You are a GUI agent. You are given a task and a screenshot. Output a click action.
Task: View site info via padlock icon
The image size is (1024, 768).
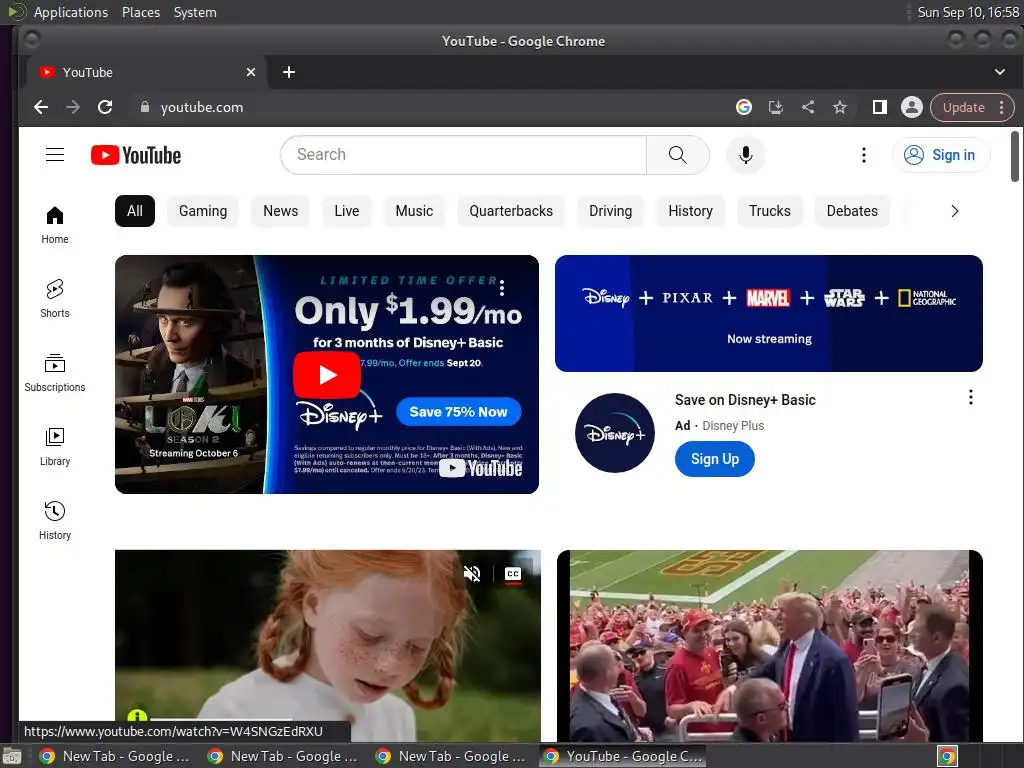pyautogui.click(x=145, y=107)
